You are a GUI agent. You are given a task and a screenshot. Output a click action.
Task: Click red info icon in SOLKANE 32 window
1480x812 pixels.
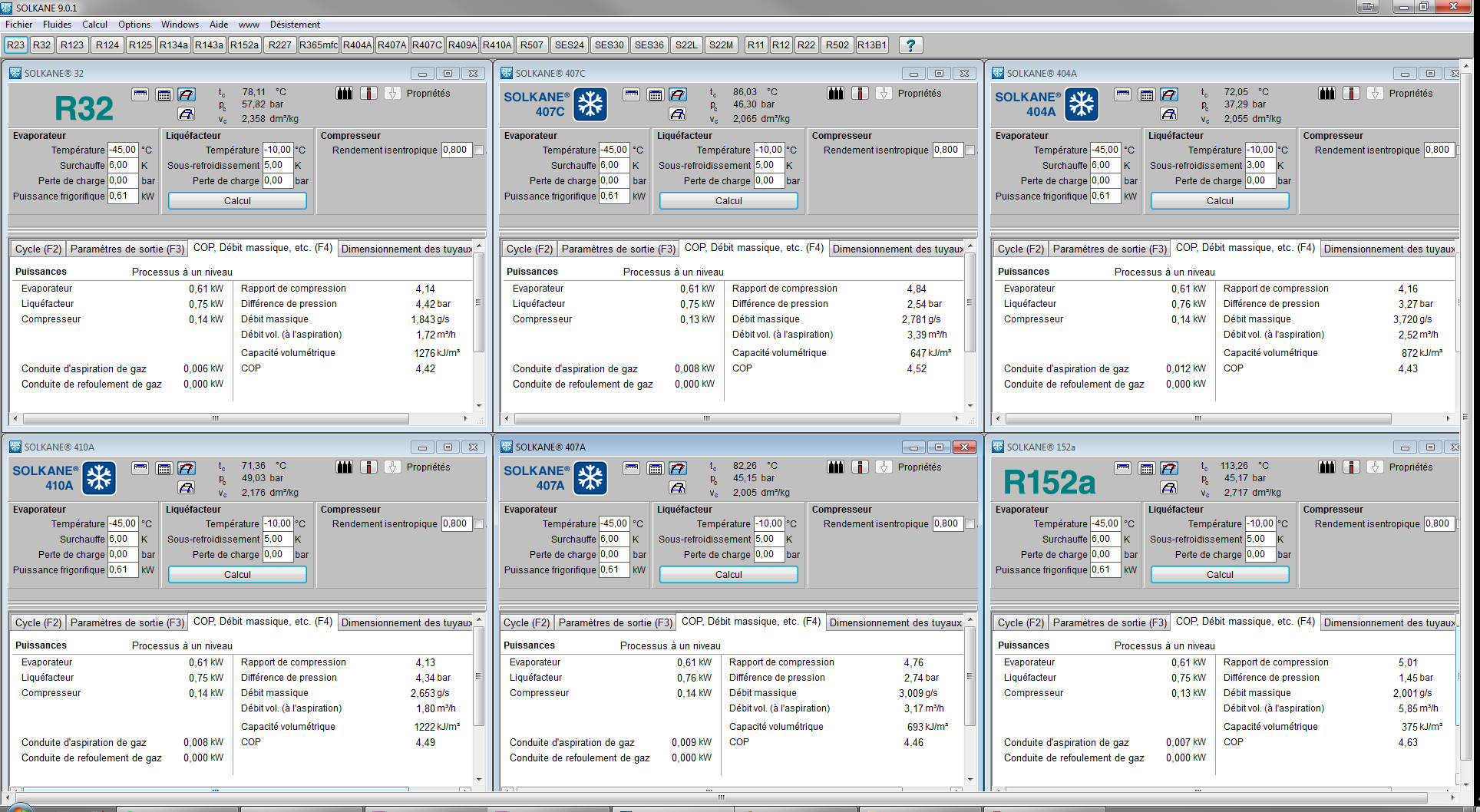(369, 94)
